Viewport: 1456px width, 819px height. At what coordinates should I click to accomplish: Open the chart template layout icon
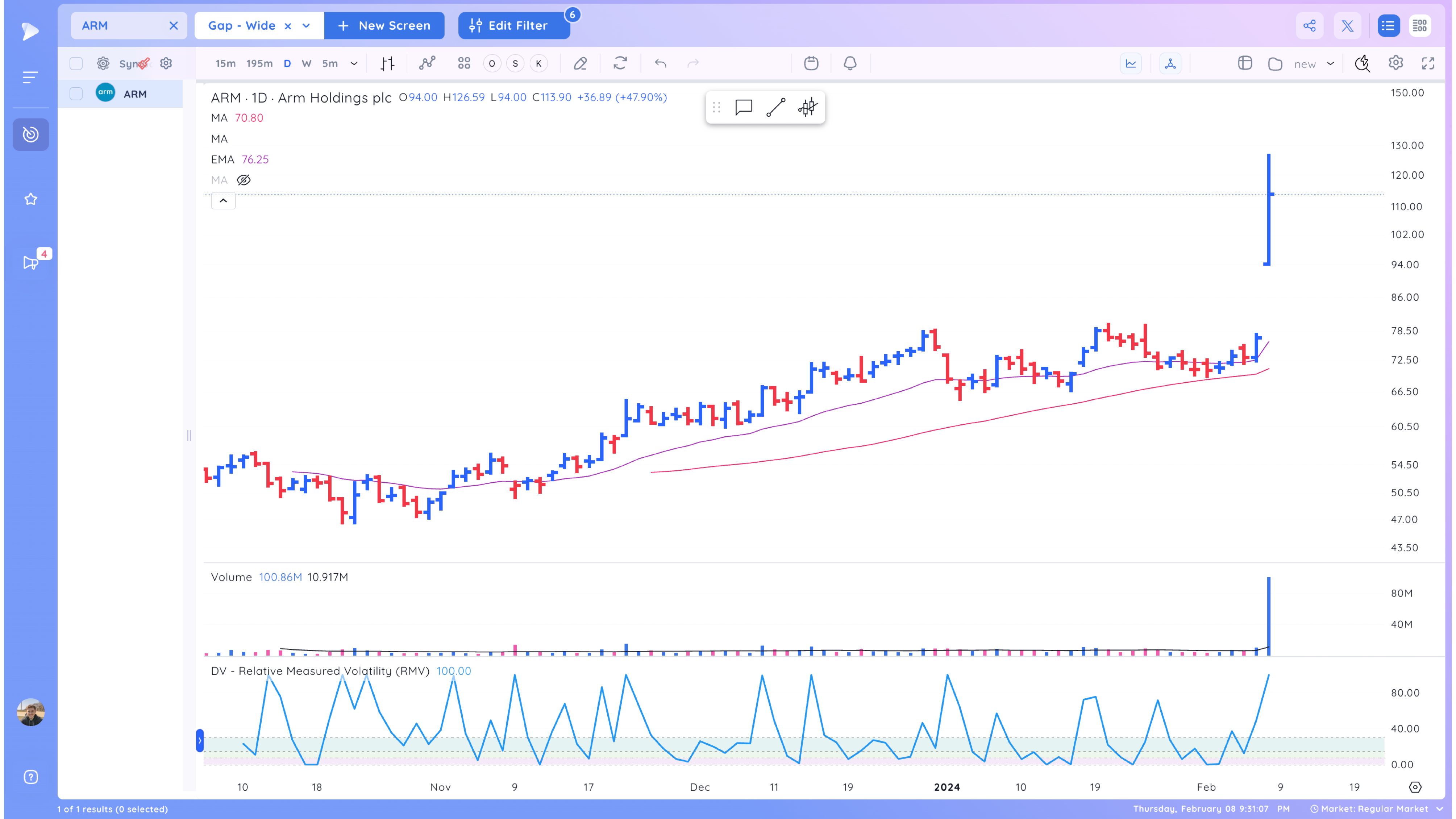pos(1245,63)
